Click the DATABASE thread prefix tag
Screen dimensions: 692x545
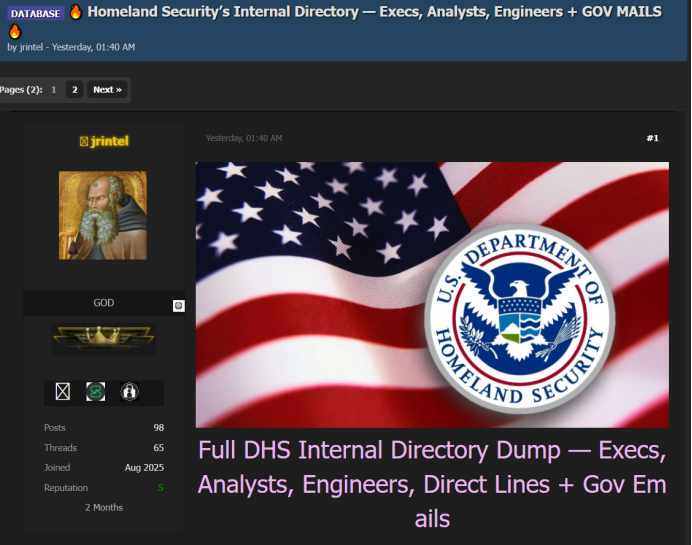click(x=35, y=14)
